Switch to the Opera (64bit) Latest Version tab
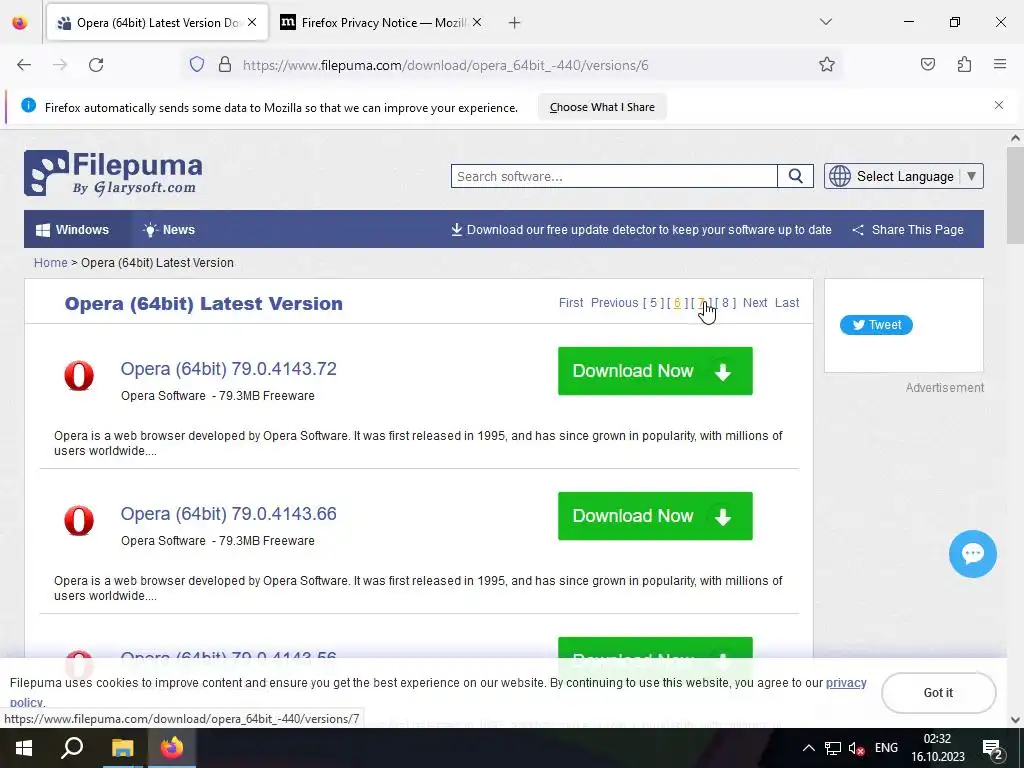Screen dimensions: 1024x768 click(157, 22)
